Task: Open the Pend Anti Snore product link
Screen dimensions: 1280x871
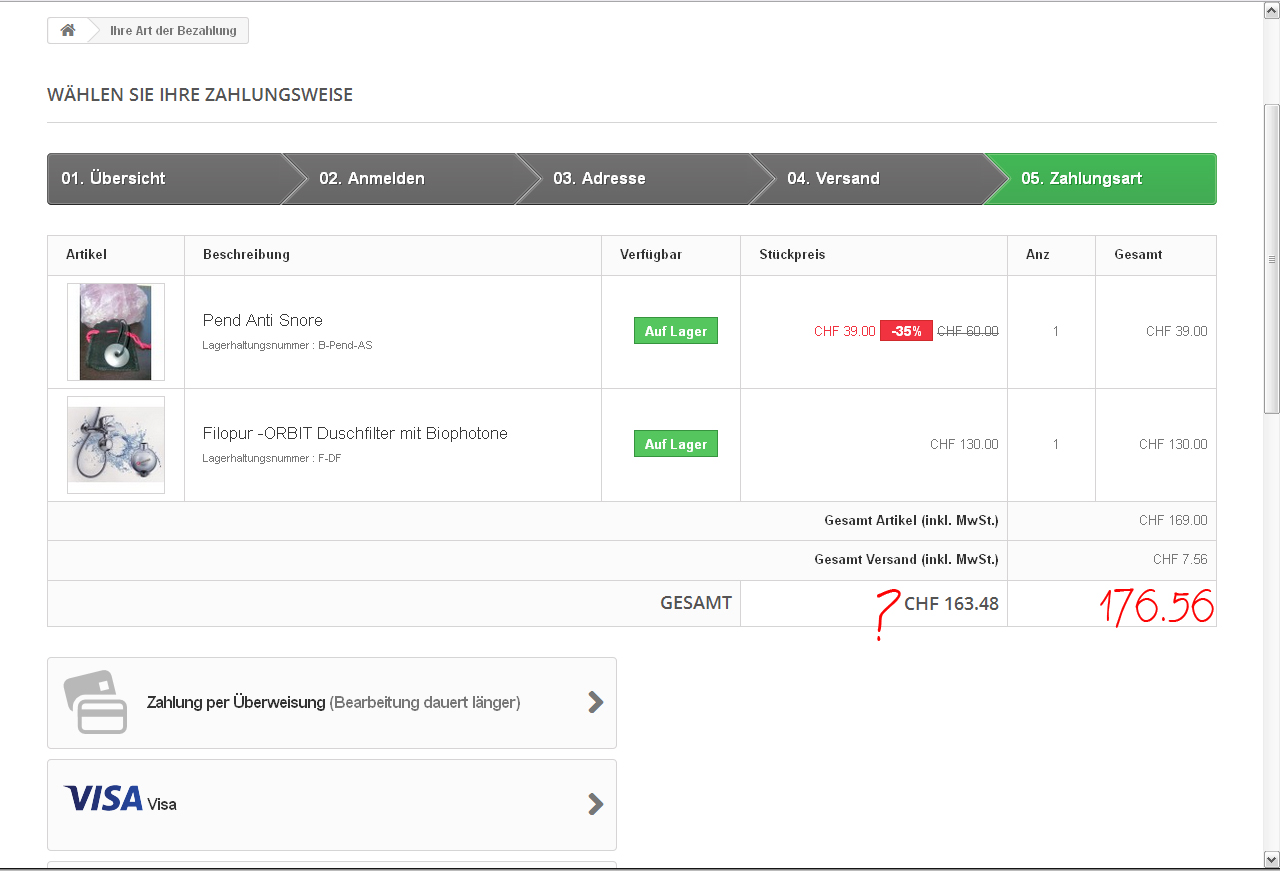Action: (x=263, y=320)
